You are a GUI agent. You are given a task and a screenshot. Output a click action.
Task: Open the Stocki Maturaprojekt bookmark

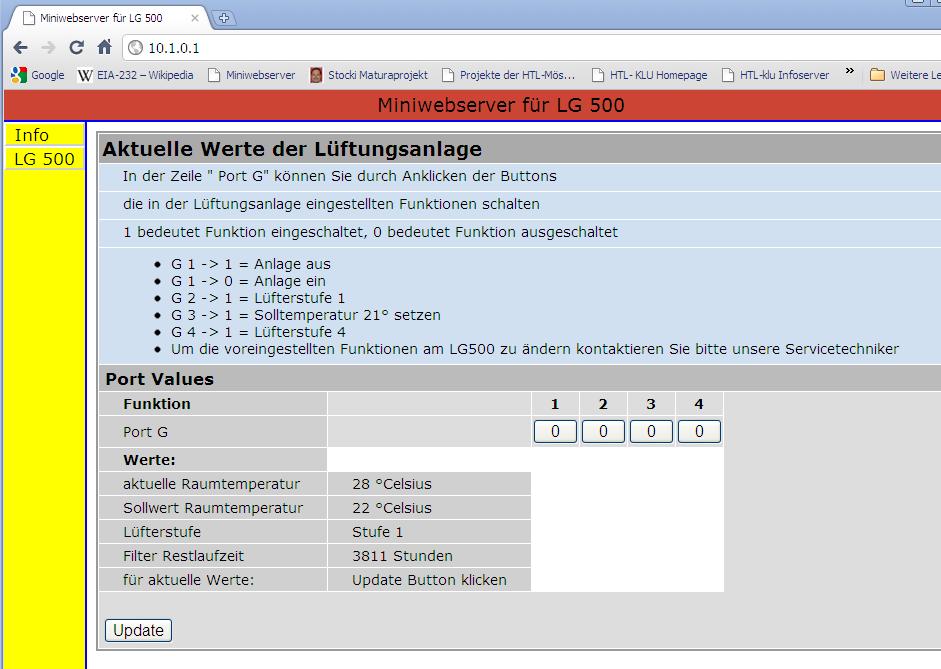click(x=368, y=75)
